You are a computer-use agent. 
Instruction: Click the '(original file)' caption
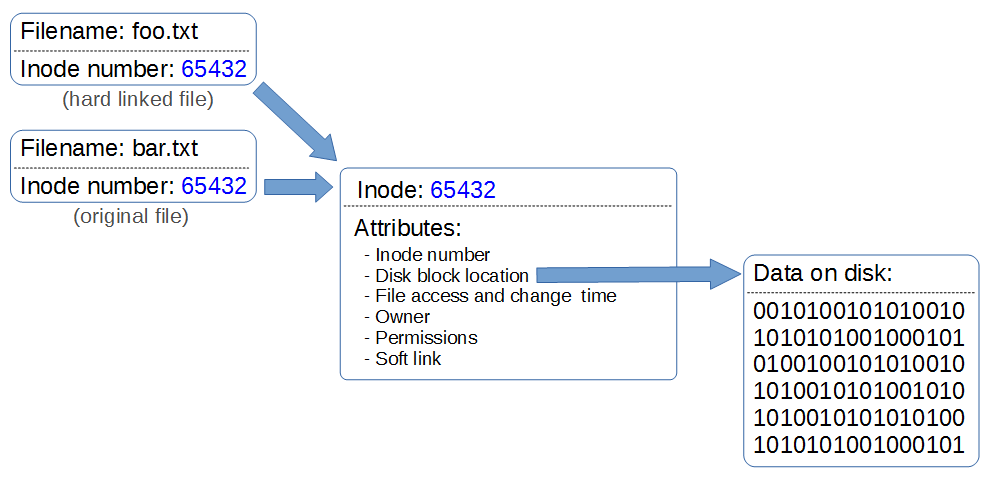coord(131,216)
